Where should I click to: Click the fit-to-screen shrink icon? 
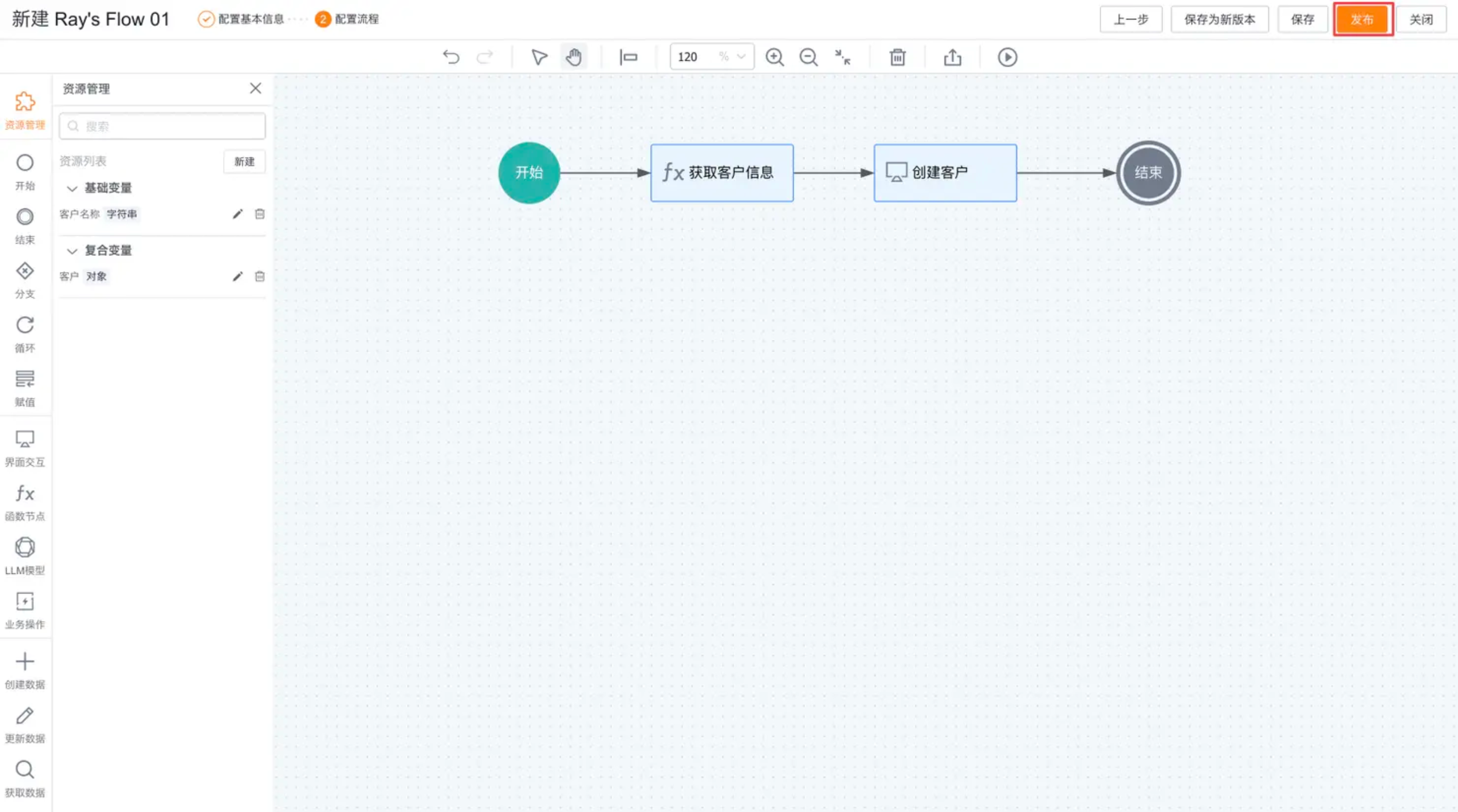pyautogui.click(x=843, y=57)
